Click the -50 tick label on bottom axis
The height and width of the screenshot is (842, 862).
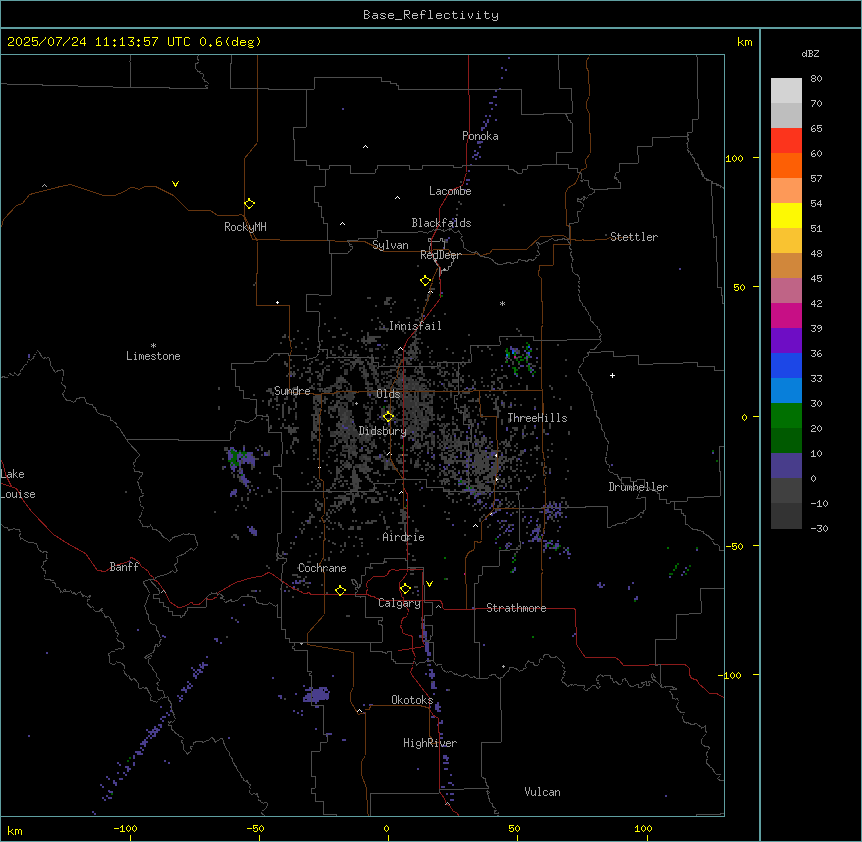point(256,828)
